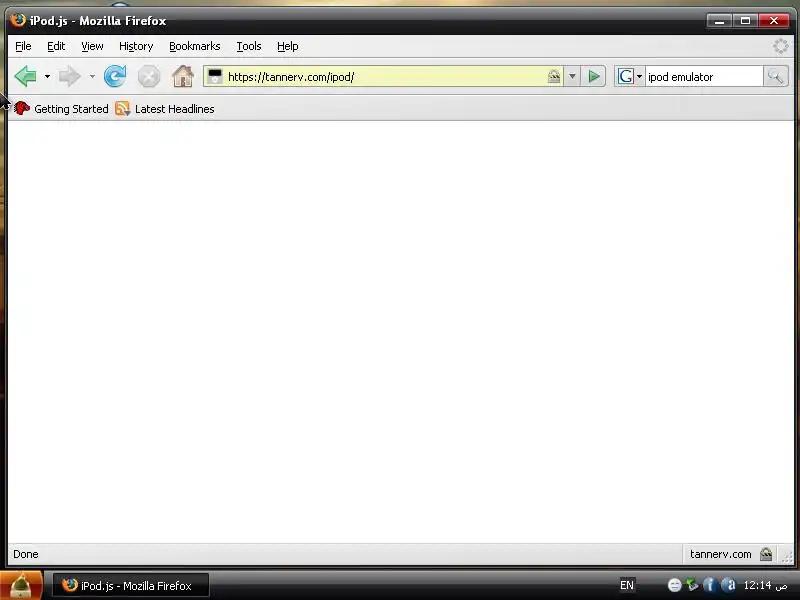800x600 pixels.
Task: Open the Getting Started bookmark
Action: tap(61, 109)
